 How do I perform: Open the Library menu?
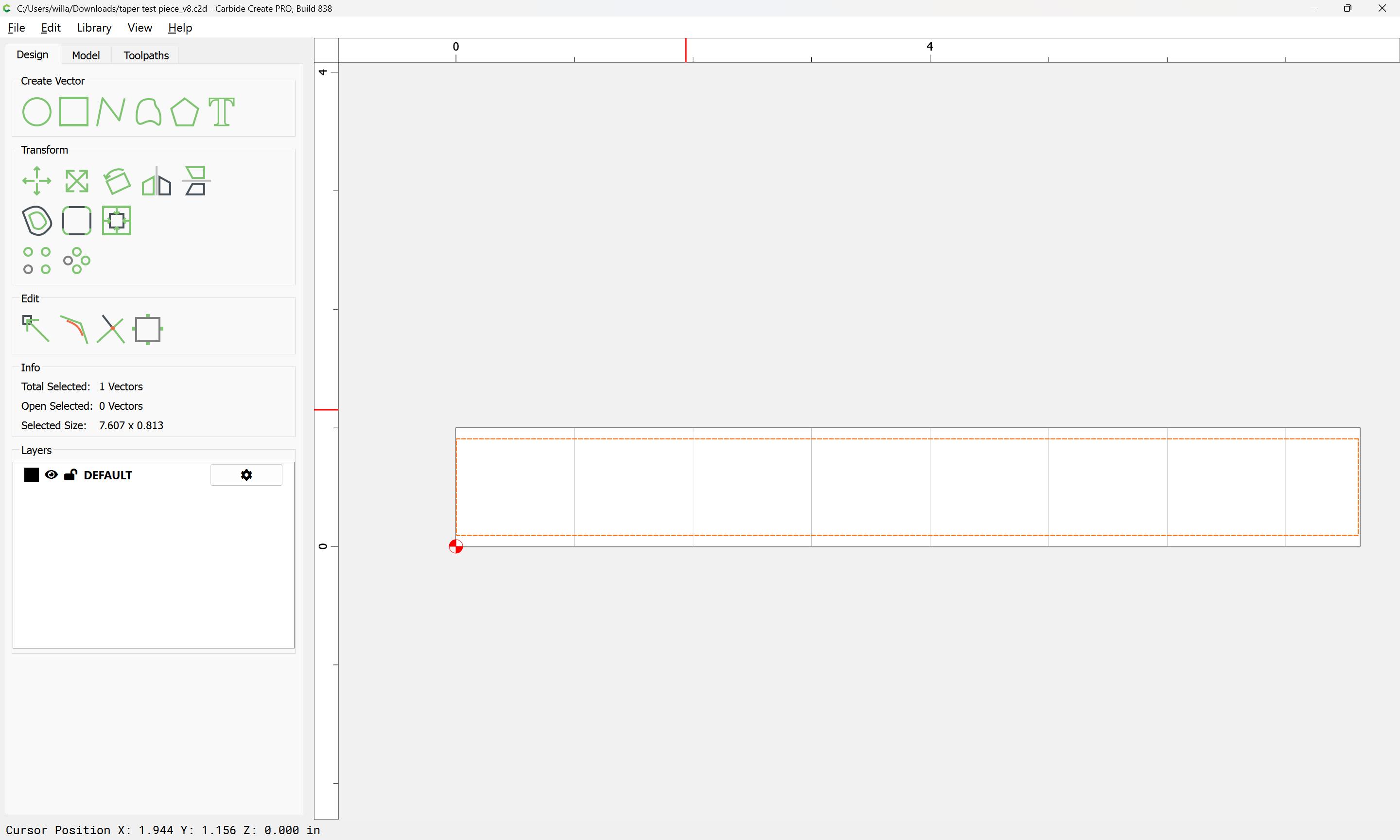pos(94,28)
